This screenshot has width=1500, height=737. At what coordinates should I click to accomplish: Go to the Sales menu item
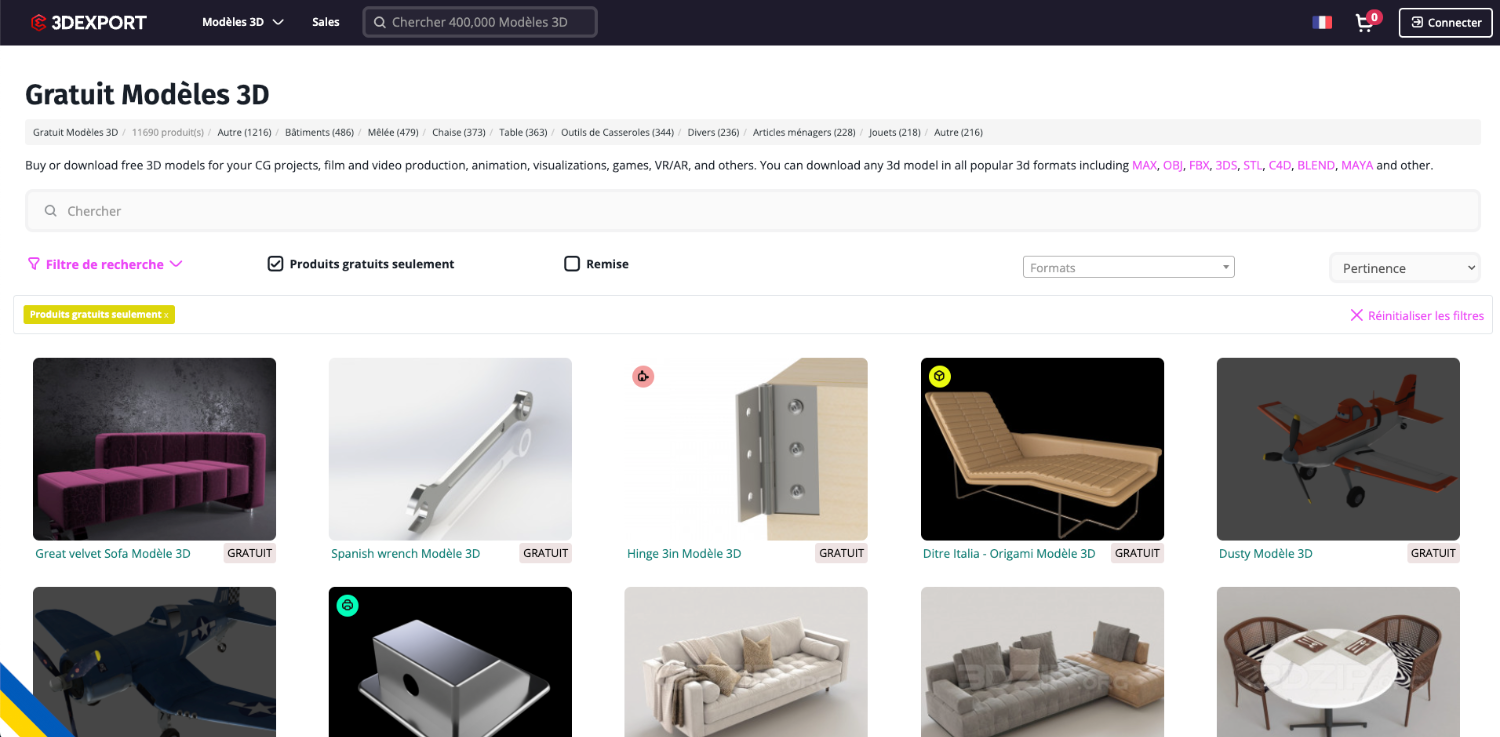pos(325,22)
